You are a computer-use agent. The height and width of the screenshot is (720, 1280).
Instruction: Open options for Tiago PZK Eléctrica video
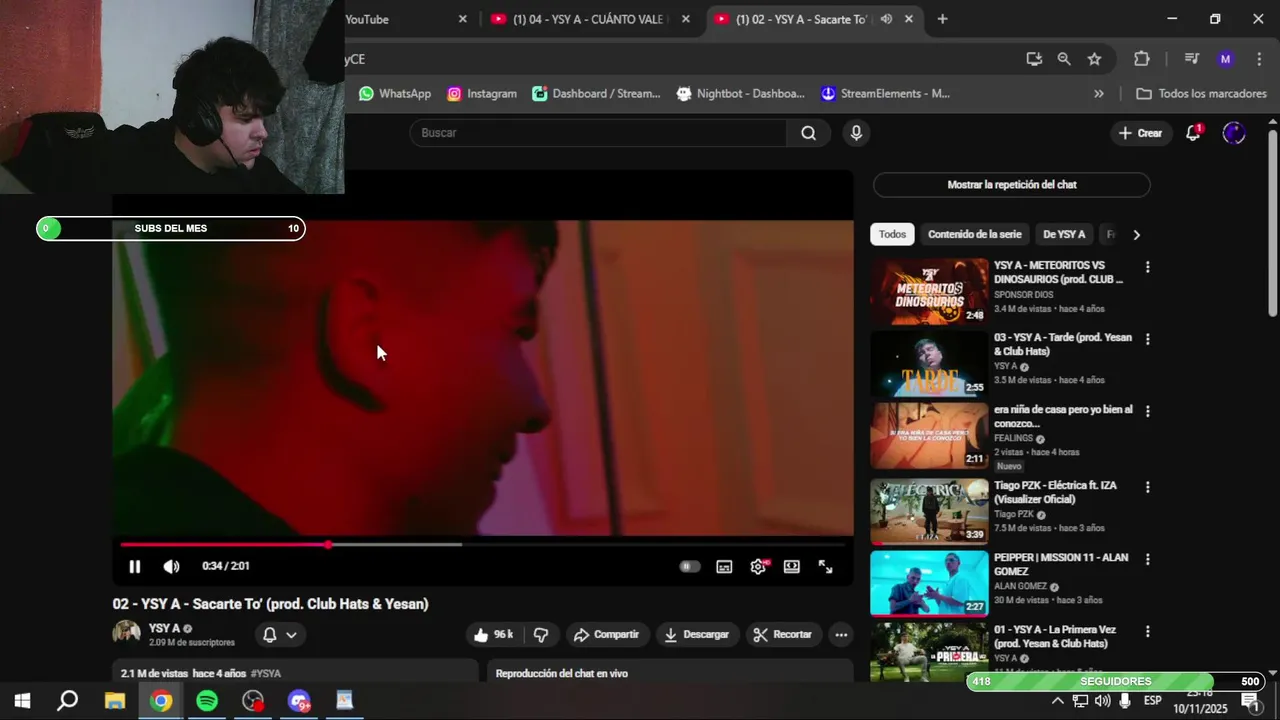[1147, 487]
